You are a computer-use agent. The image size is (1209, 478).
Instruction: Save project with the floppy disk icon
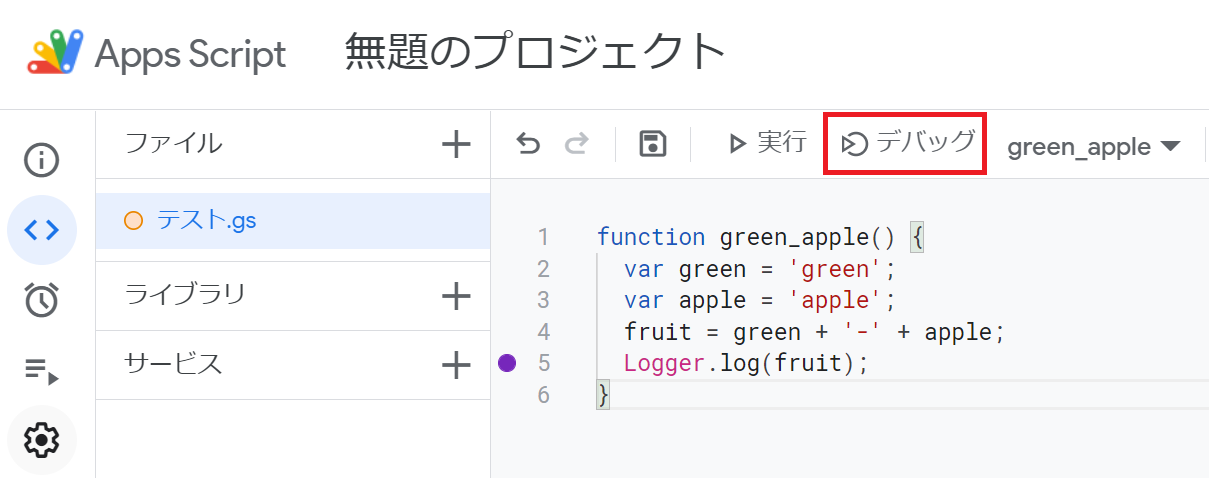tap(653, 144)
